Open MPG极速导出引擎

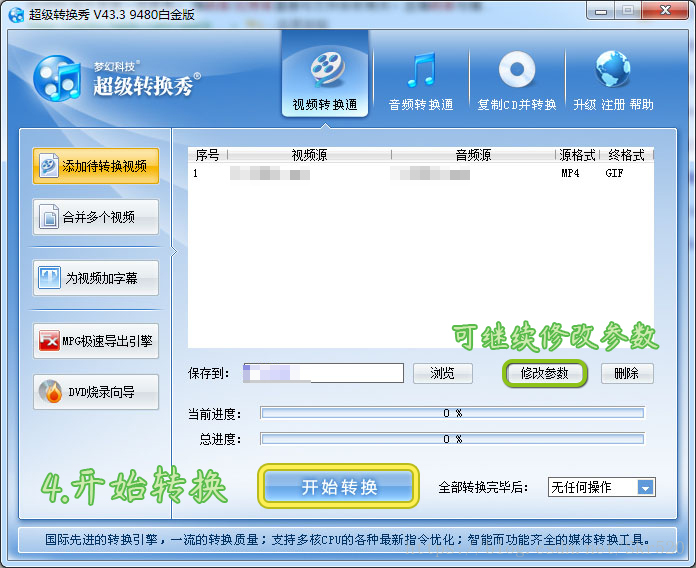(96, 341)
